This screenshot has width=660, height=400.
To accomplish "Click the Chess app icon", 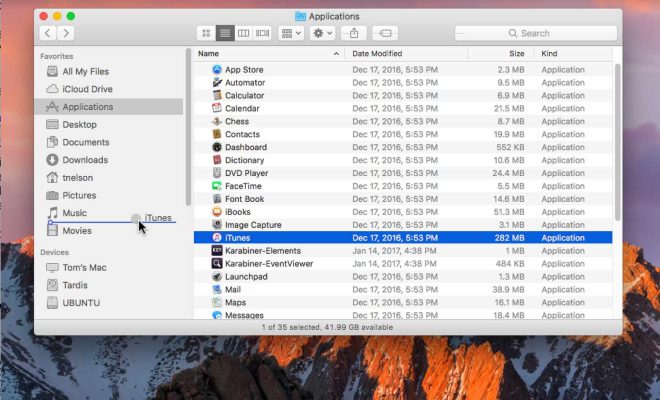I will coord(217,121).
